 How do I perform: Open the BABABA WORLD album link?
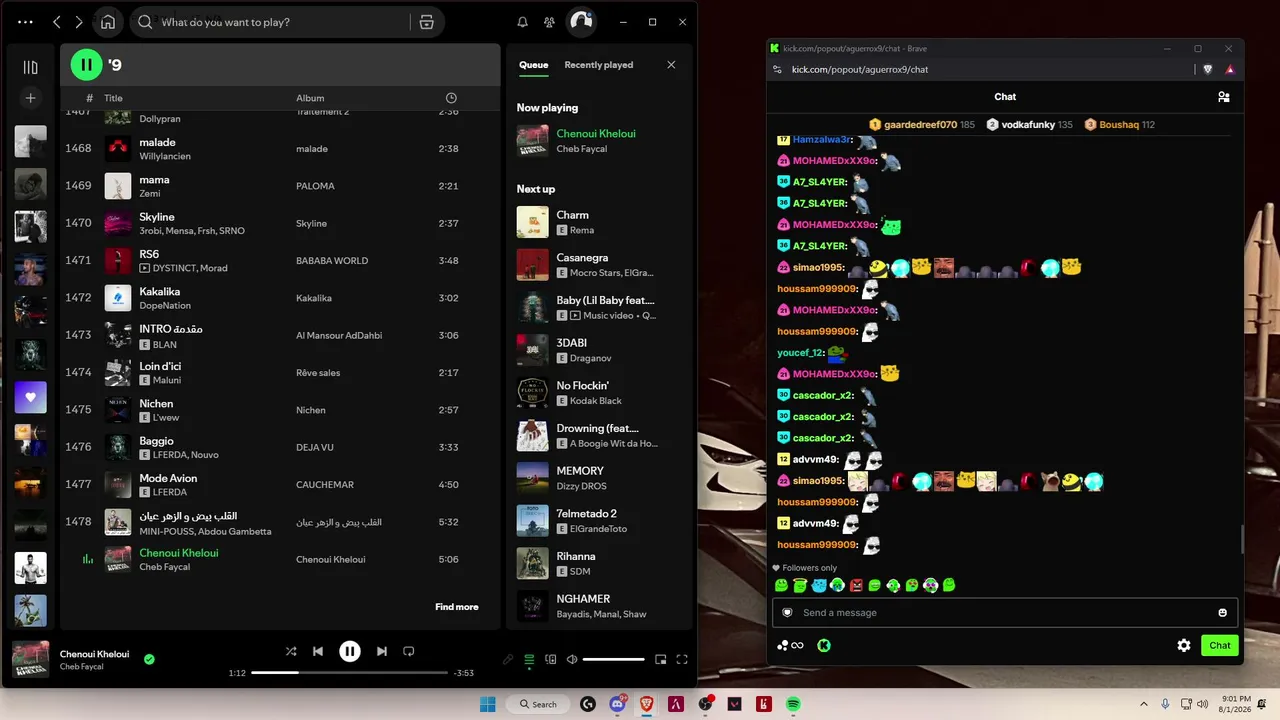pos(332,261)
